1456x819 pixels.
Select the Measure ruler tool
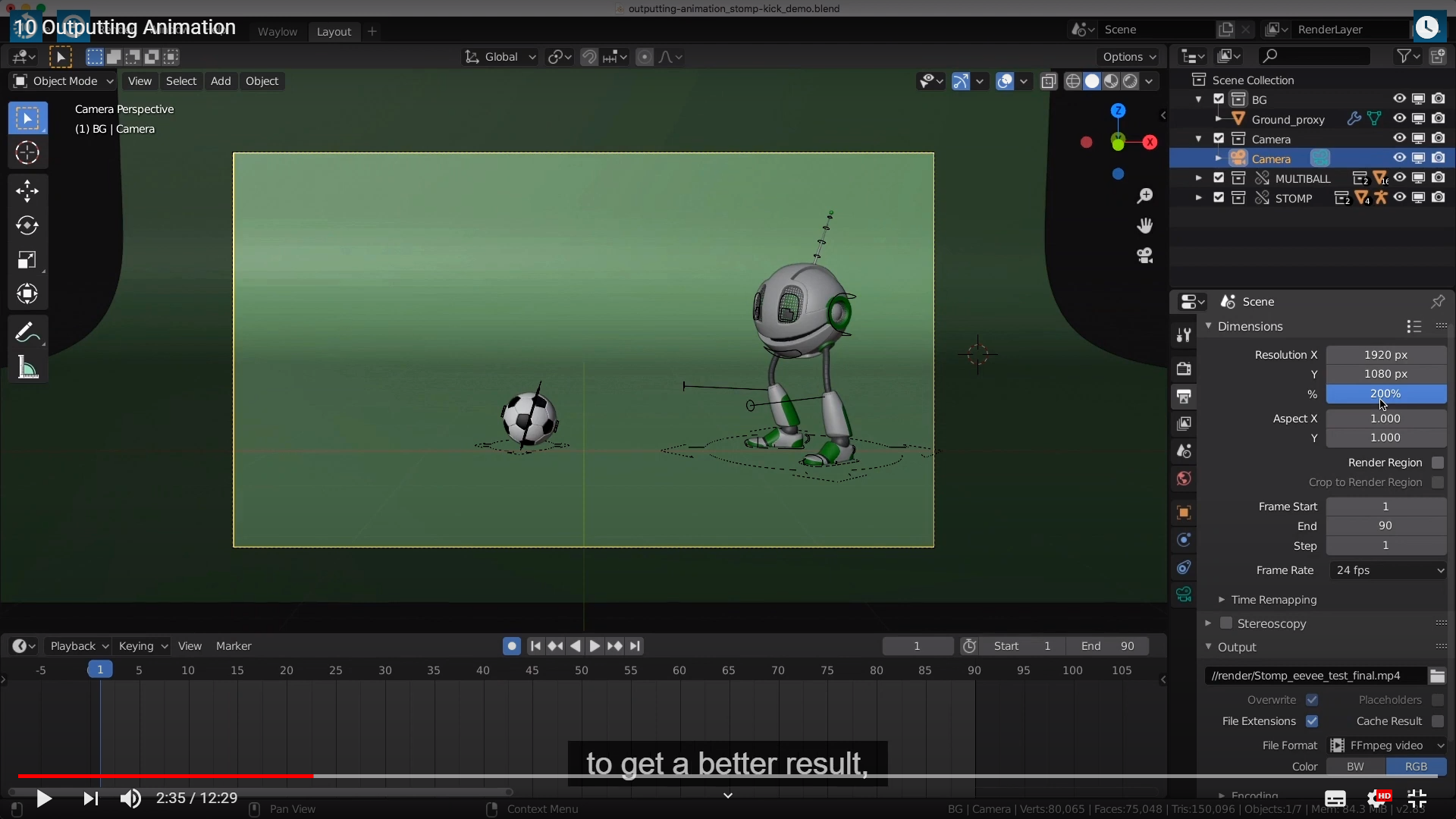click(x=27, y=369)
